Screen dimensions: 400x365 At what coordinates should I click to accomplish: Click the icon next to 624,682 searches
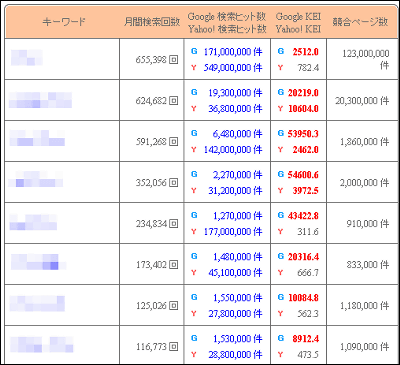tap(173, 101)
